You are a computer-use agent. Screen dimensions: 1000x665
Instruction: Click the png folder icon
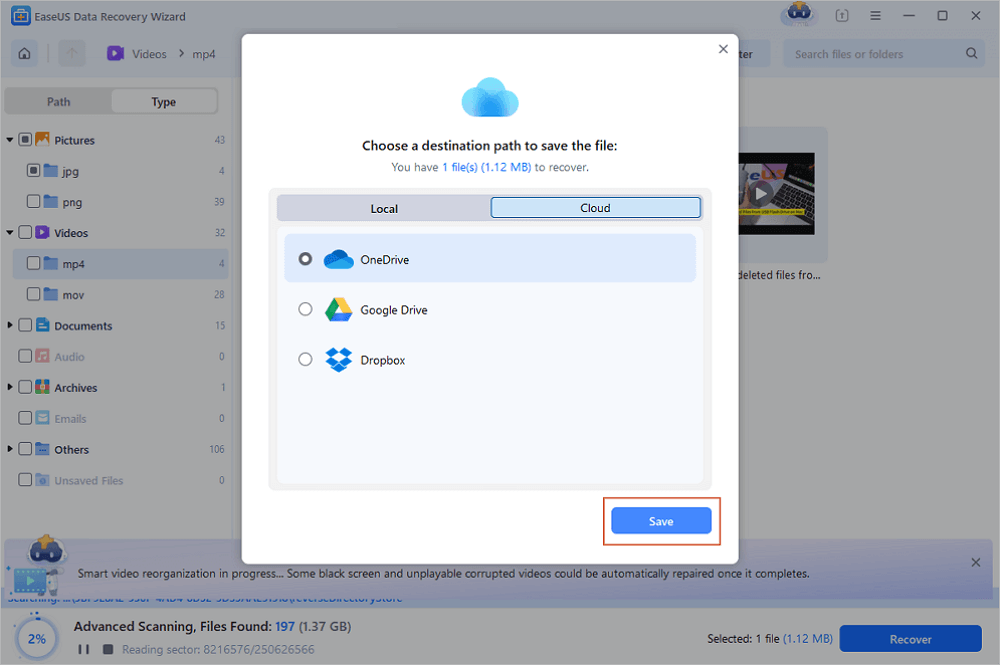[x=51, y=201]
